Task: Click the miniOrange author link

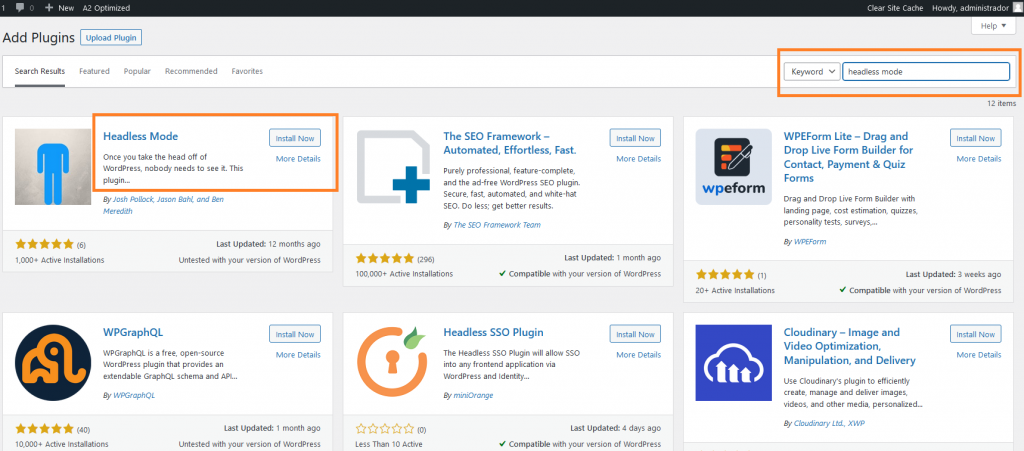Action: coord(473,395)
